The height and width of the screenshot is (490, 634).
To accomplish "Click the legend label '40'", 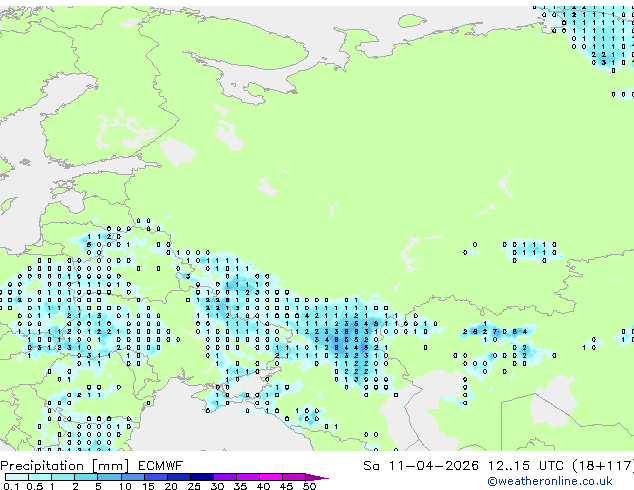I will [263, 486].
